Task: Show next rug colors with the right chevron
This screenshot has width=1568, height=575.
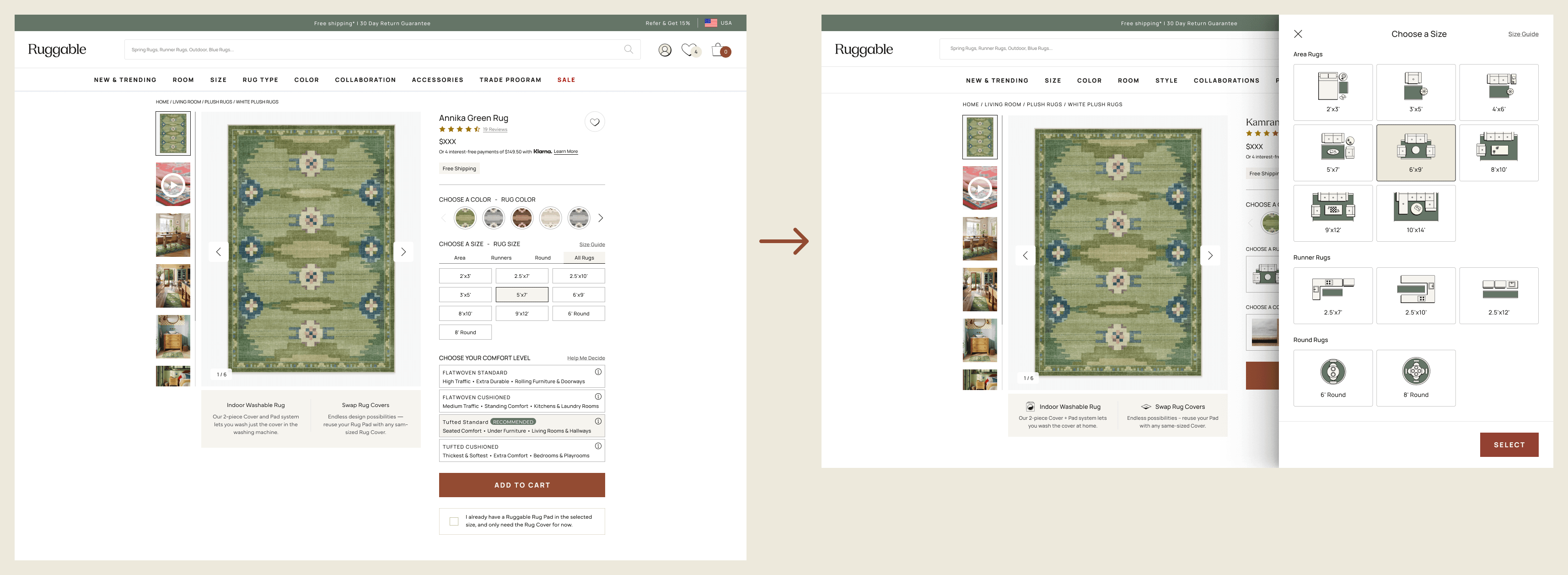Action: pos(600,218)
